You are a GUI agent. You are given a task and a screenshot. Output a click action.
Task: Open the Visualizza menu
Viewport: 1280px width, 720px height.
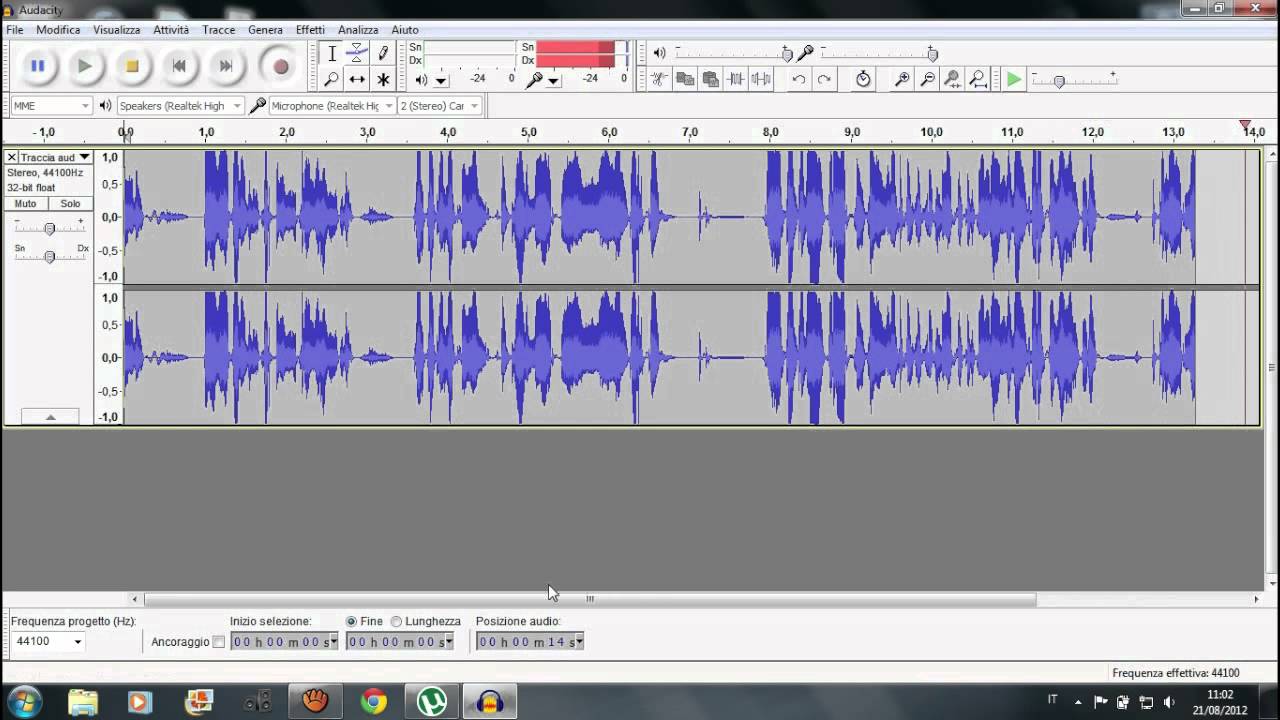pos(117,30)
